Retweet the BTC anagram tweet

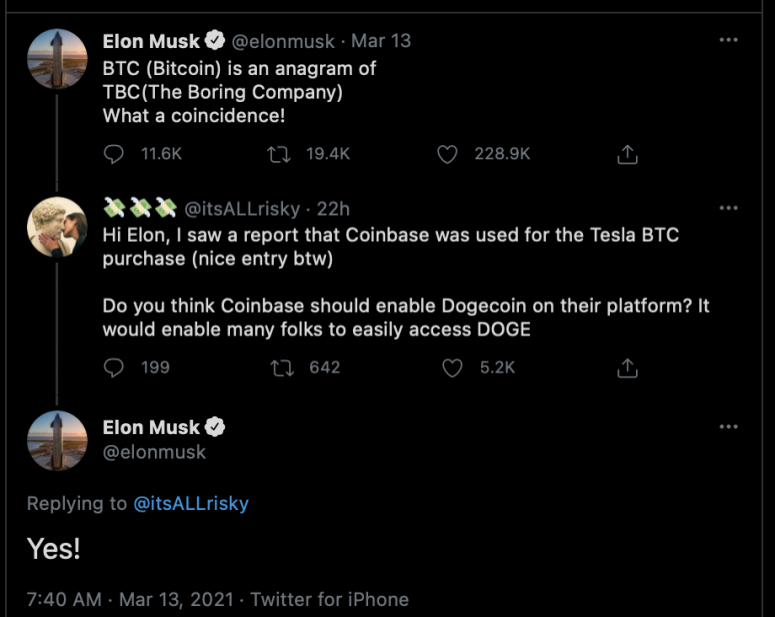click(281, 154)
